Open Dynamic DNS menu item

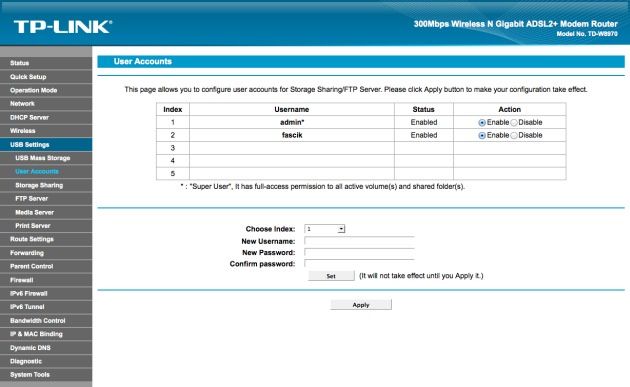tap(46, 348)
